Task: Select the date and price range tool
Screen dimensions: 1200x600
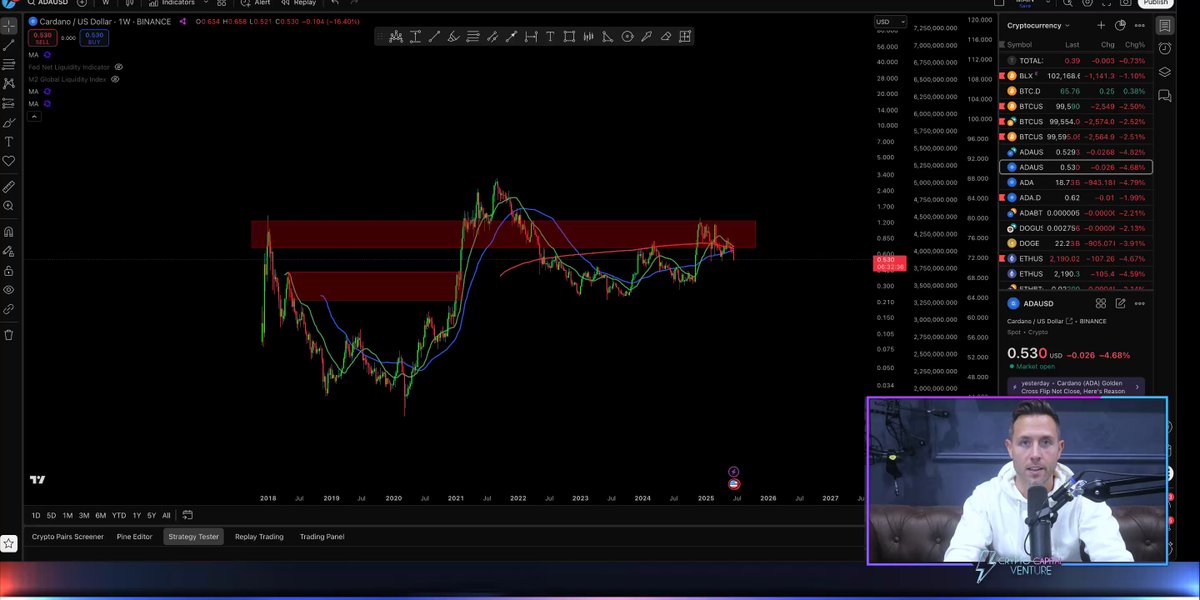Action: pos(415,37)
